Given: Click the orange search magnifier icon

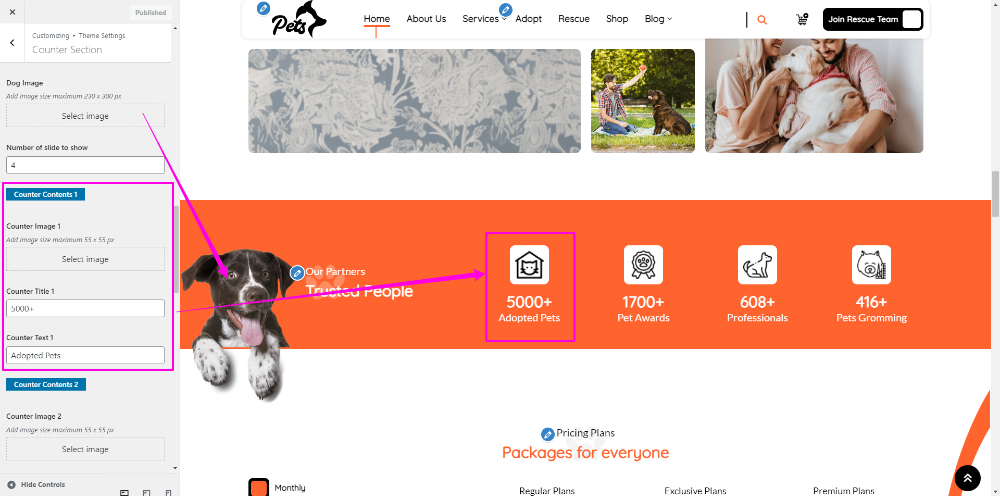Looking at the screenshot, I should click(x=761, y=20).
